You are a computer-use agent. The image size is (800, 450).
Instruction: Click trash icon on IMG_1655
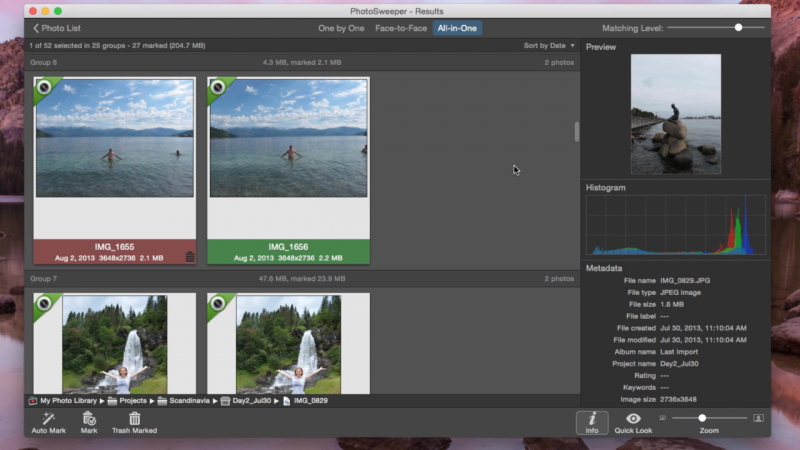(190, 257)
